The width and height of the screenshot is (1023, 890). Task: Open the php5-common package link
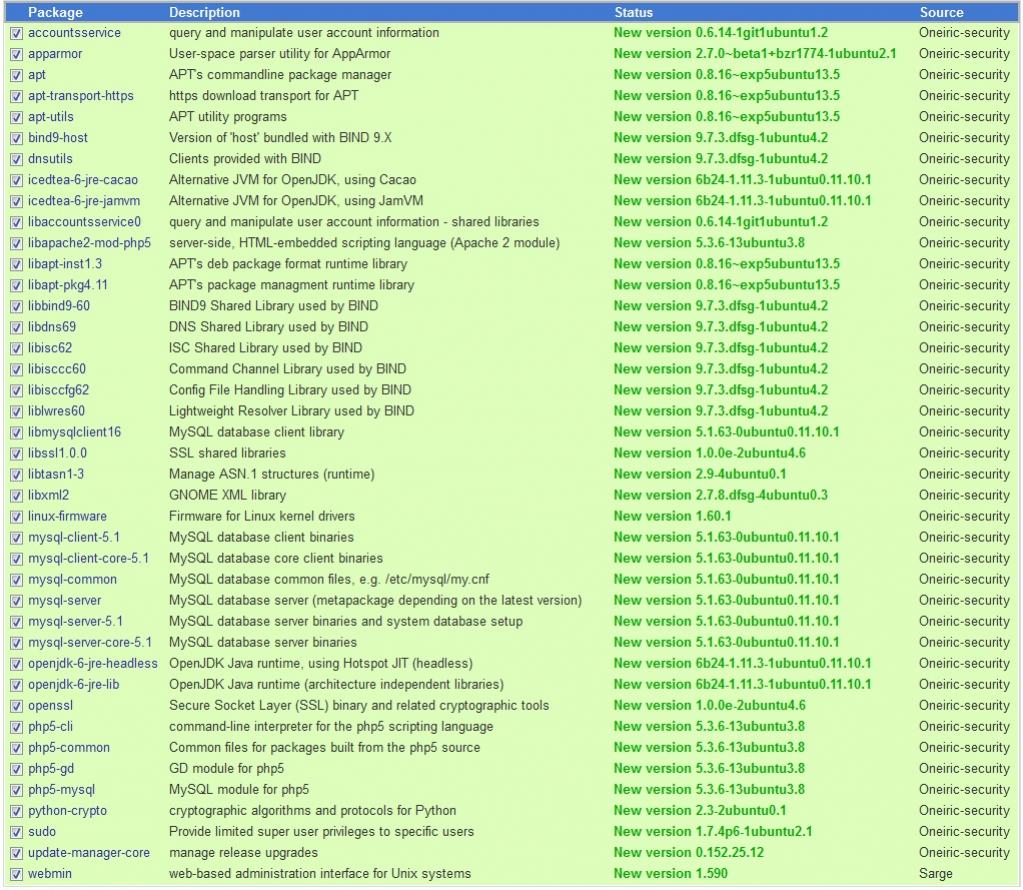[69, 748]
